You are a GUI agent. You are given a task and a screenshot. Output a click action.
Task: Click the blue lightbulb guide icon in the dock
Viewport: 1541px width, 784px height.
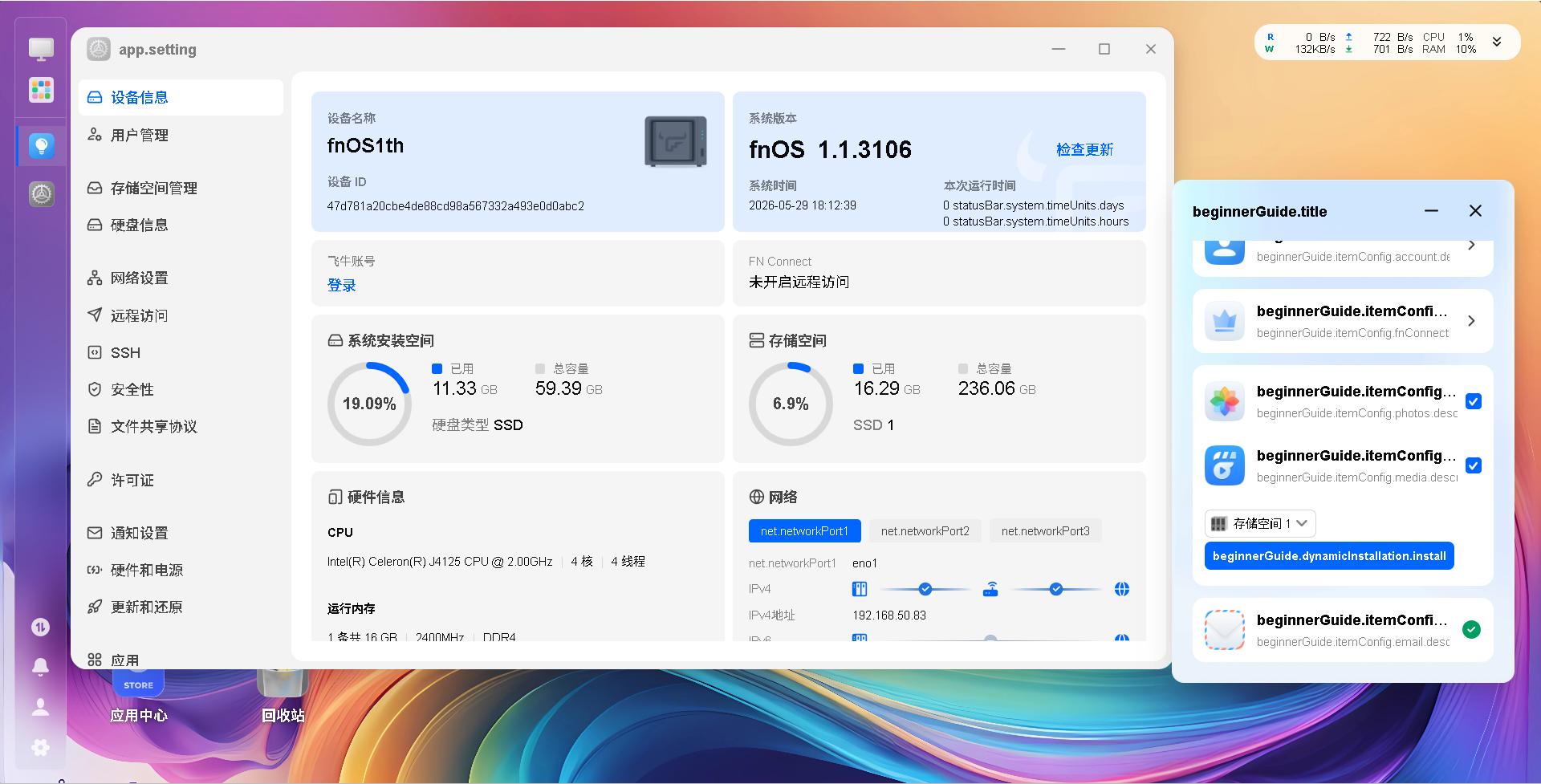coord(41,145)
